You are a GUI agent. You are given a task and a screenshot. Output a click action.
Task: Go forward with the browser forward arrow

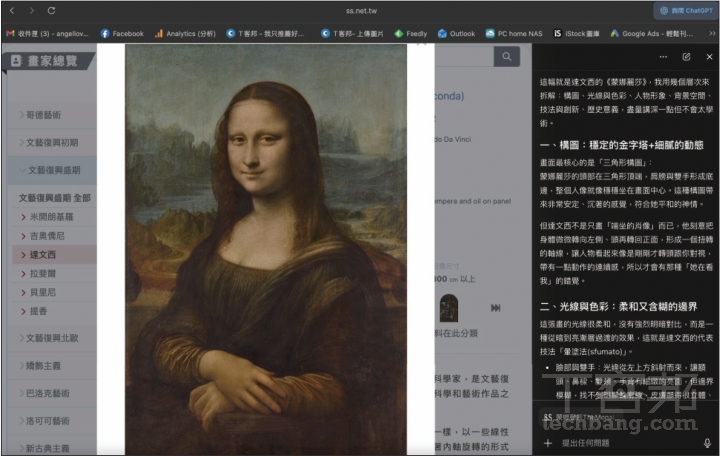(x=32, y=11)
